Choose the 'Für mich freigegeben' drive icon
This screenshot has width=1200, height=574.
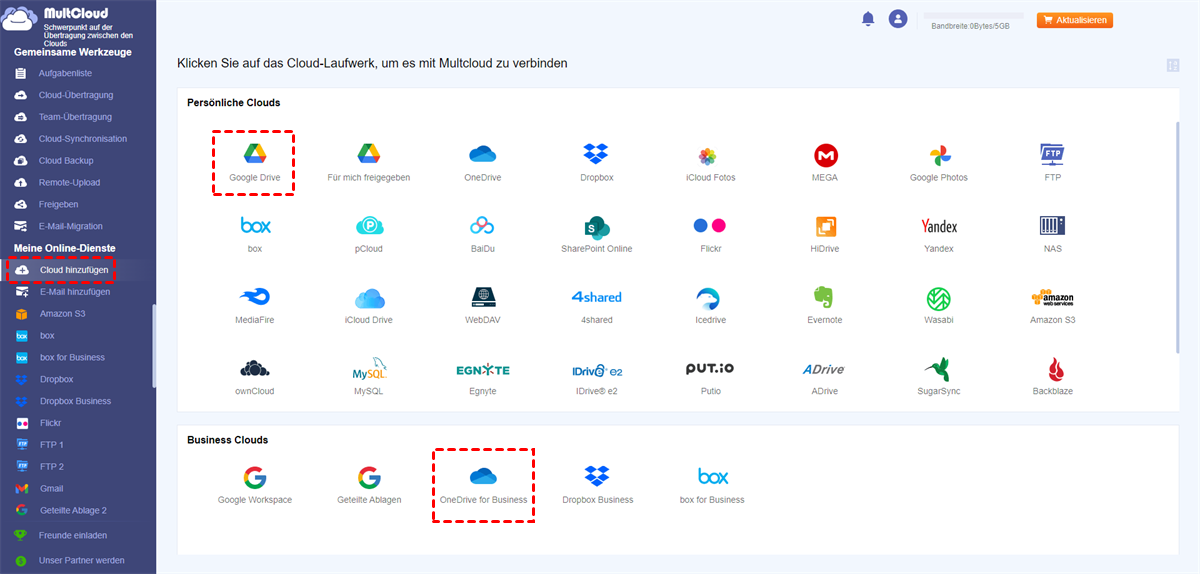pyautogui.click(x=369, y=154)
